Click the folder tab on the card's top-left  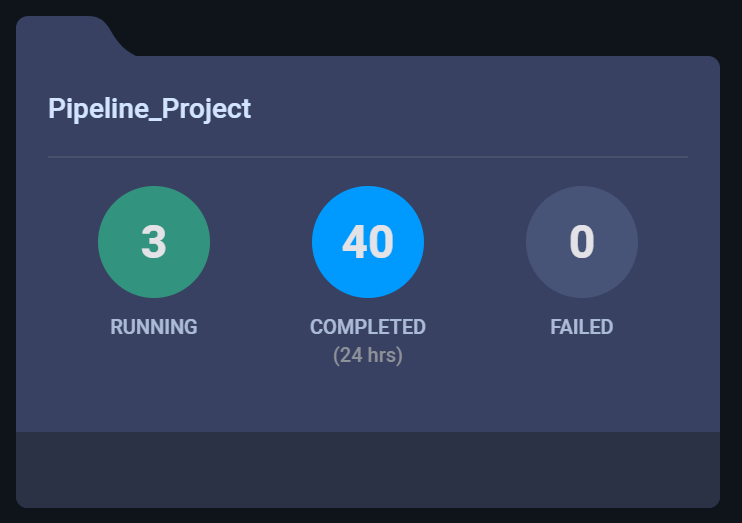coord(65,35)
